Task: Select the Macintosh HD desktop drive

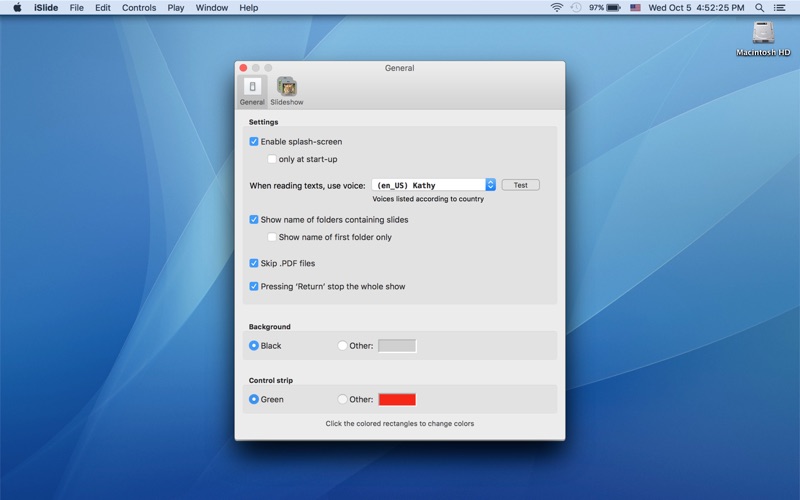Action: click(763, 38)
